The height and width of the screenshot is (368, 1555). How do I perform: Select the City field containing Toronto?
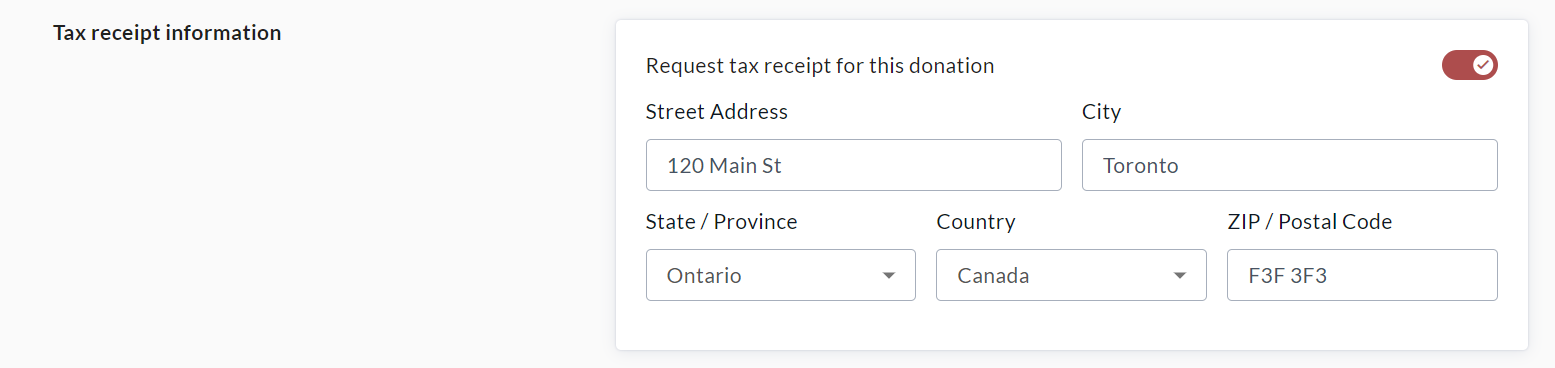point(1289,165)
